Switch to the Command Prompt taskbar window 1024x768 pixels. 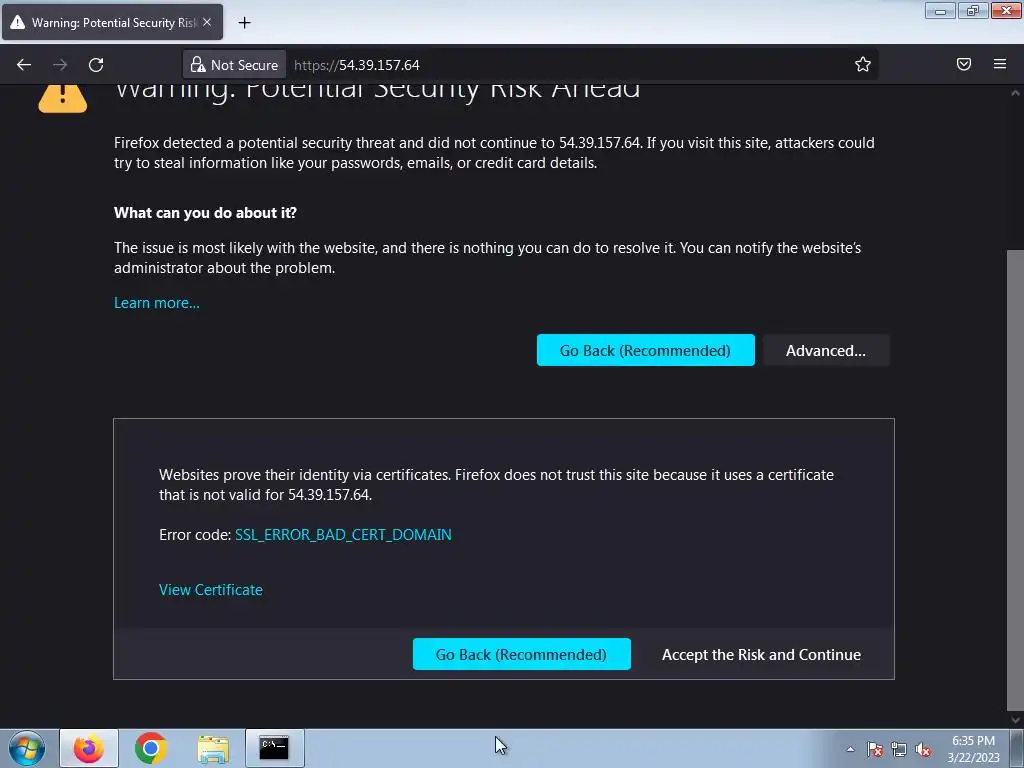coord(274,748)
